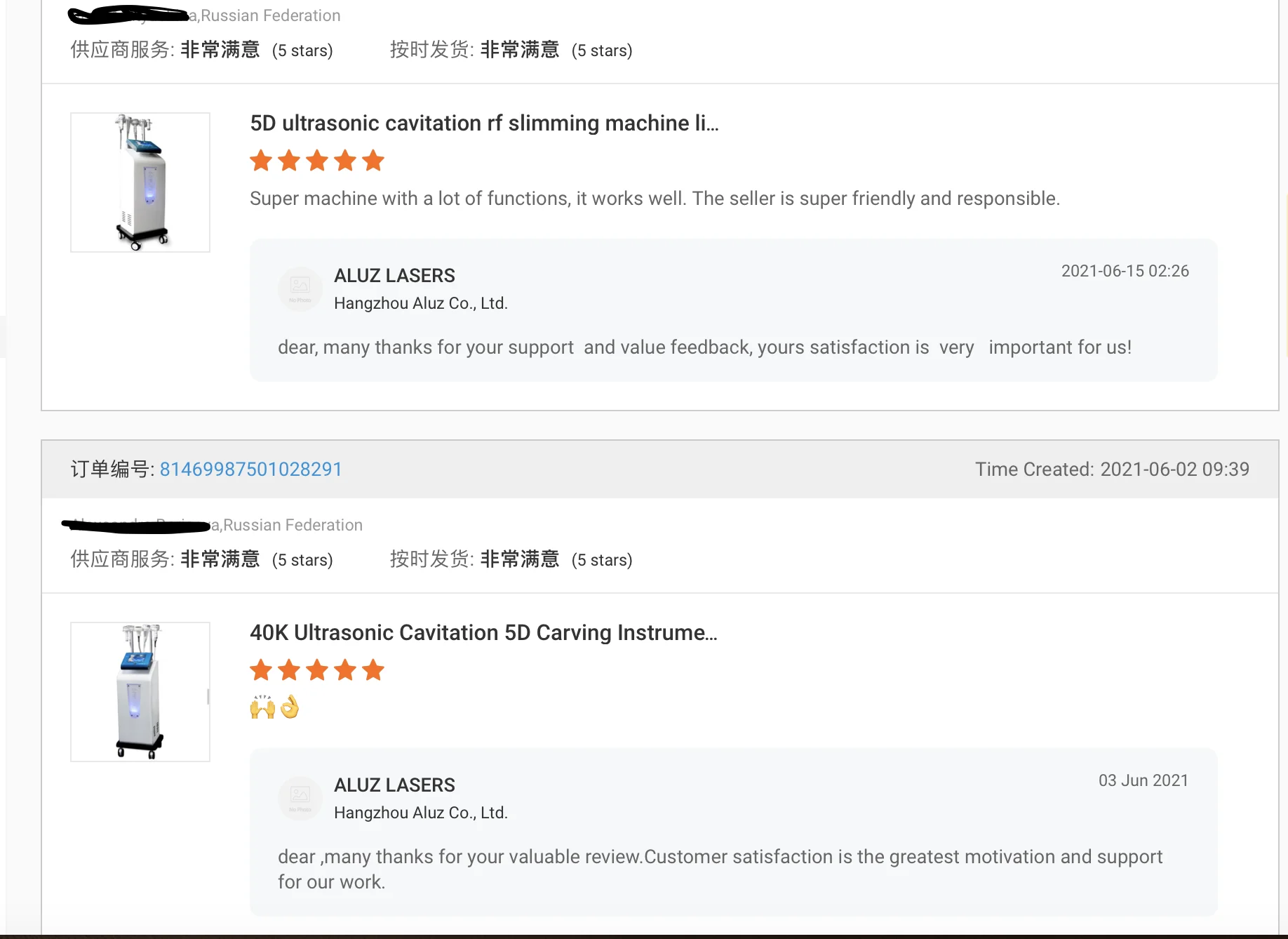Screen dimensions: 1288x939
Task: Click the 5D slimming machine product thumbnail
Action: pos(140,182)
